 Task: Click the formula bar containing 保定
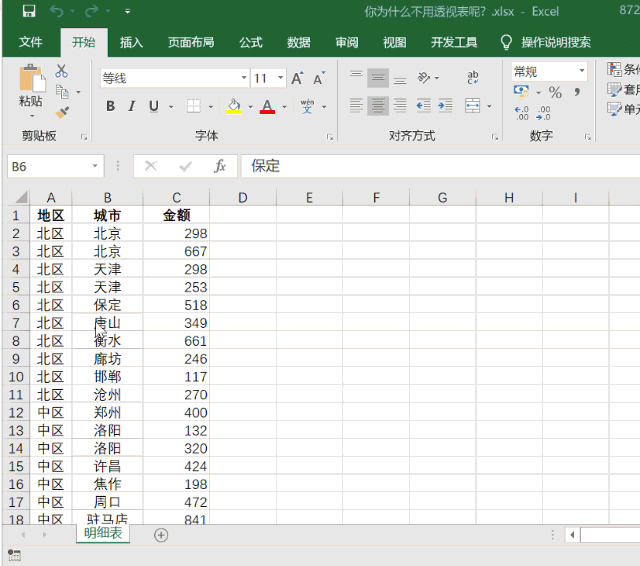pyautogui.click(x=440, y=166)
